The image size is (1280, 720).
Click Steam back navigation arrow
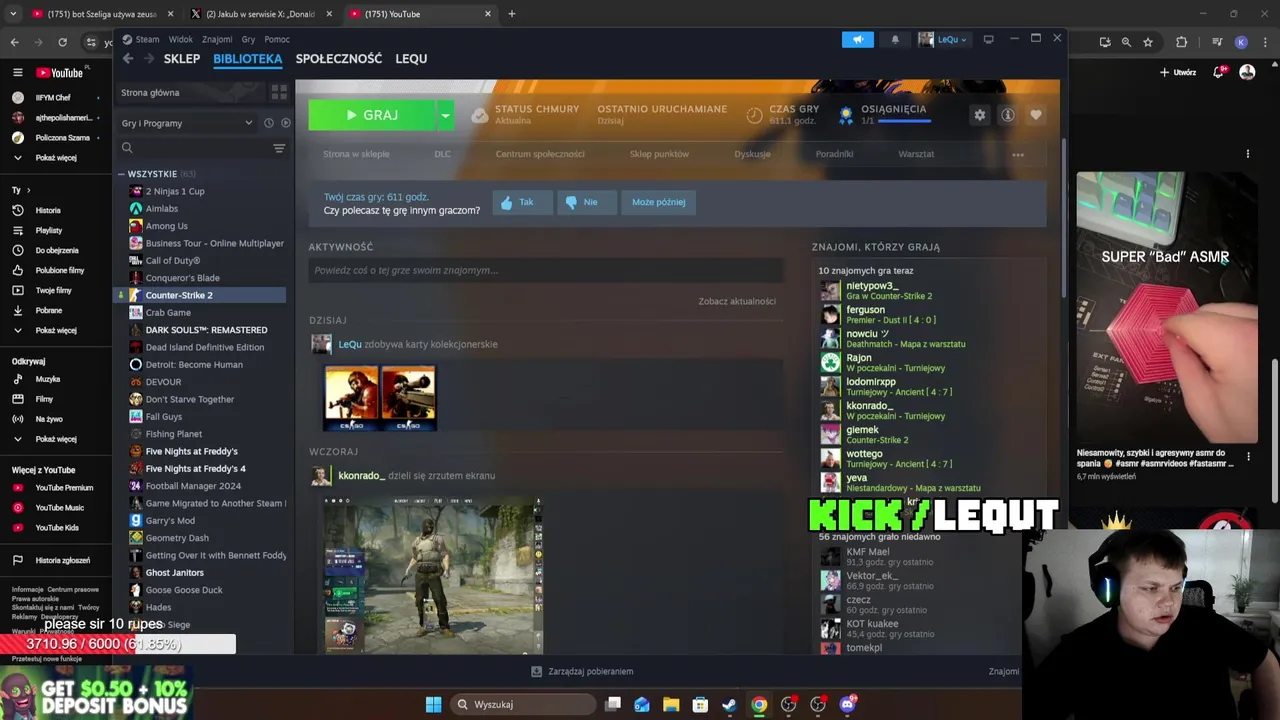tap(128, 59)
